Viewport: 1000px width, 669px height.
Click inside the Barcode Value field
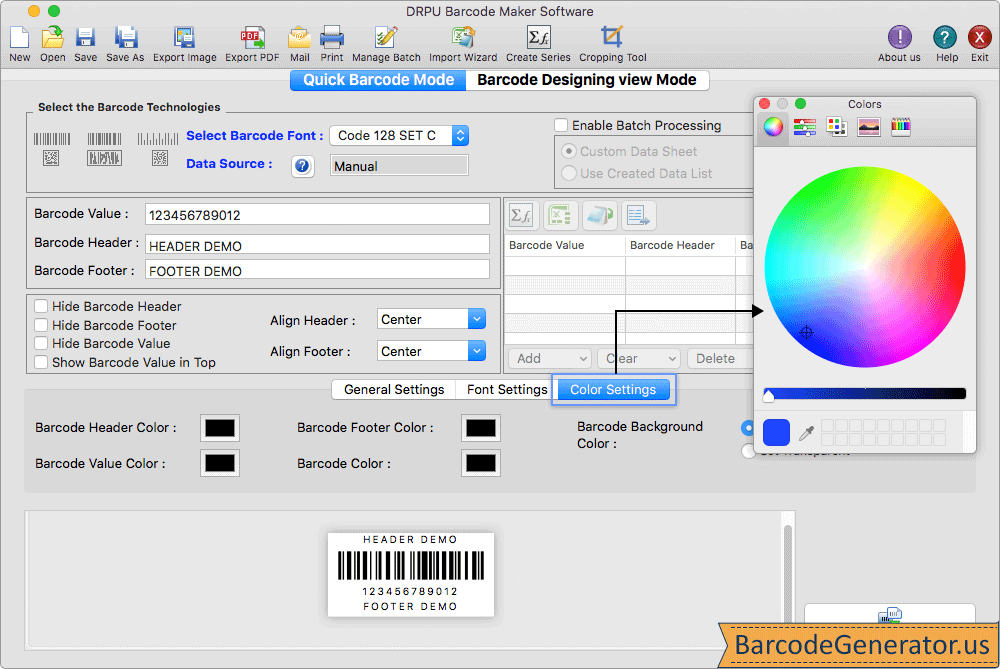pyautogui.click(x=317, y=215)
